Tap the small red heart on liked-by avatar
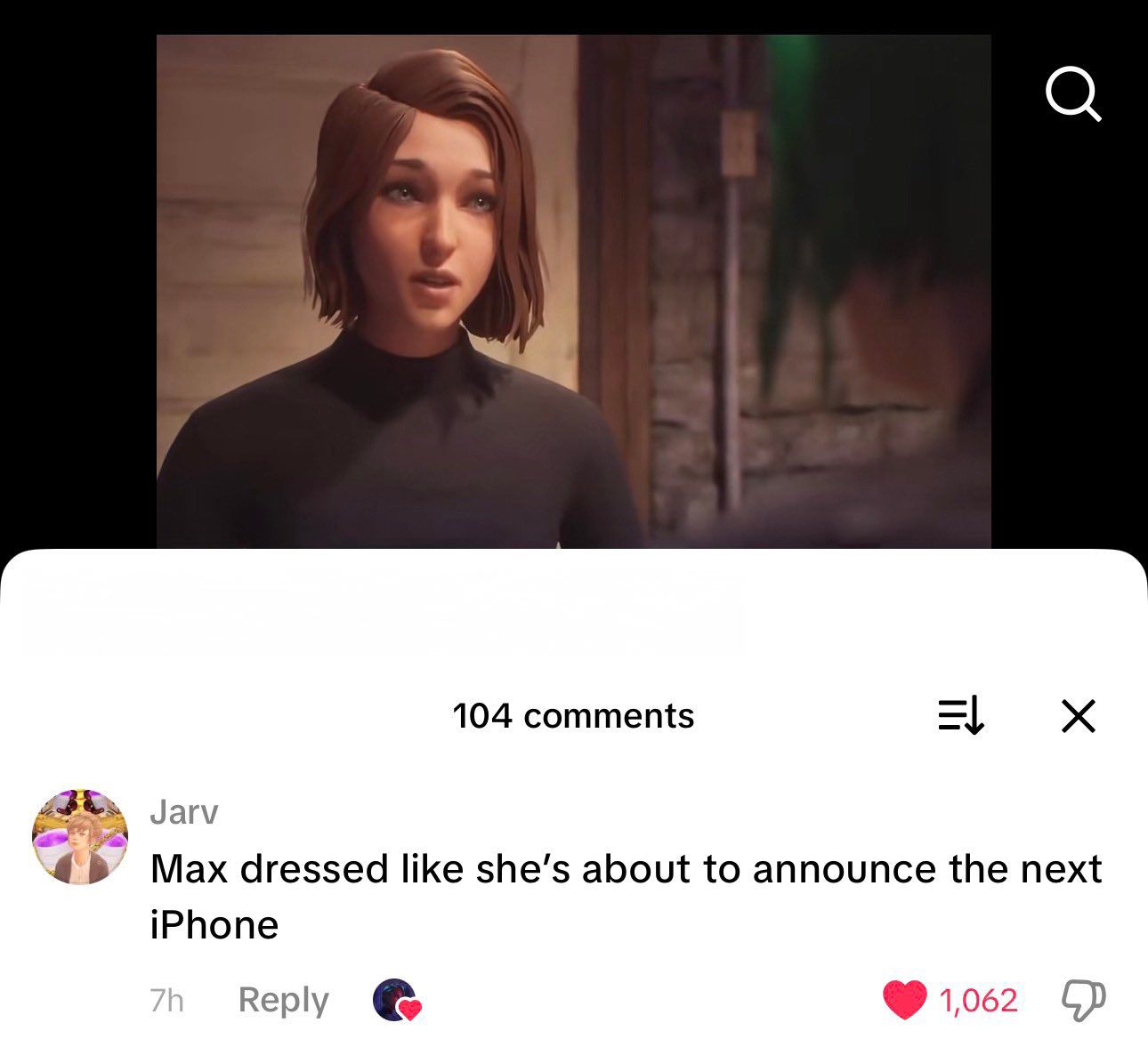This screenshot has width=1148, height=1047. (410, 1010)
